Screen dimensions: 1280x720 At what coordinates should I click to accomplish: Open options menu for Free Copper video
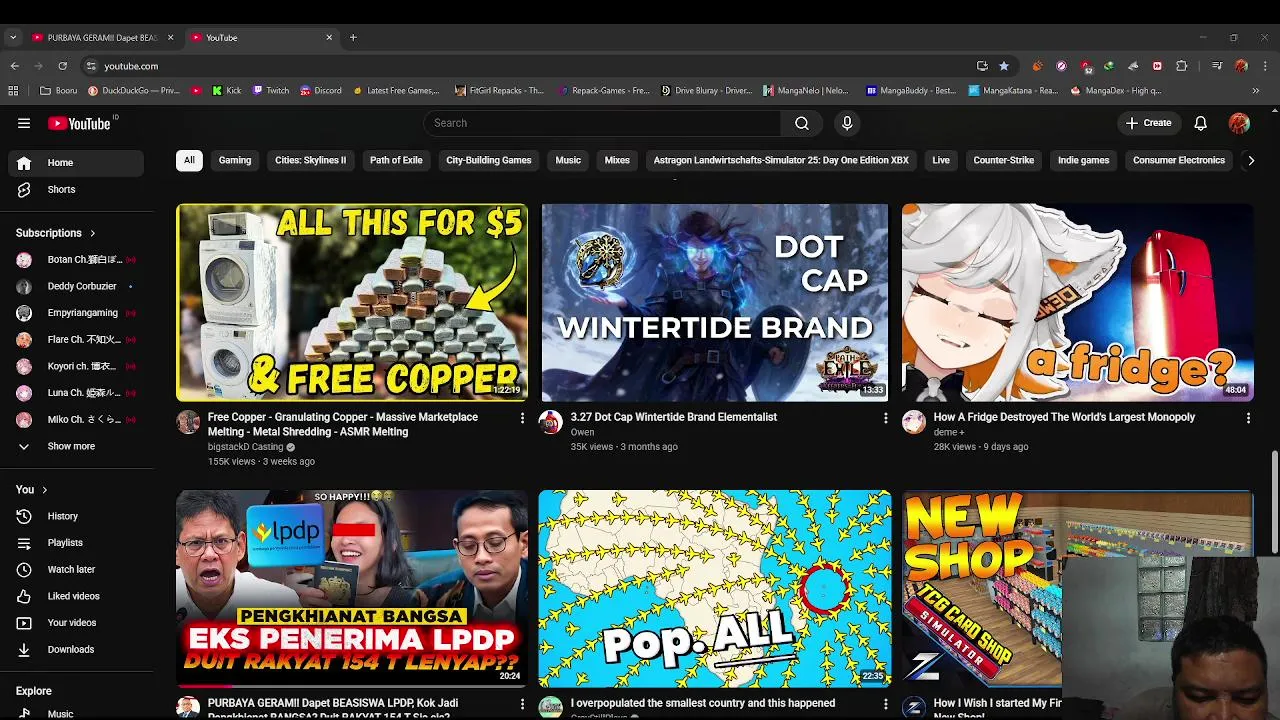tap(522, 418)
